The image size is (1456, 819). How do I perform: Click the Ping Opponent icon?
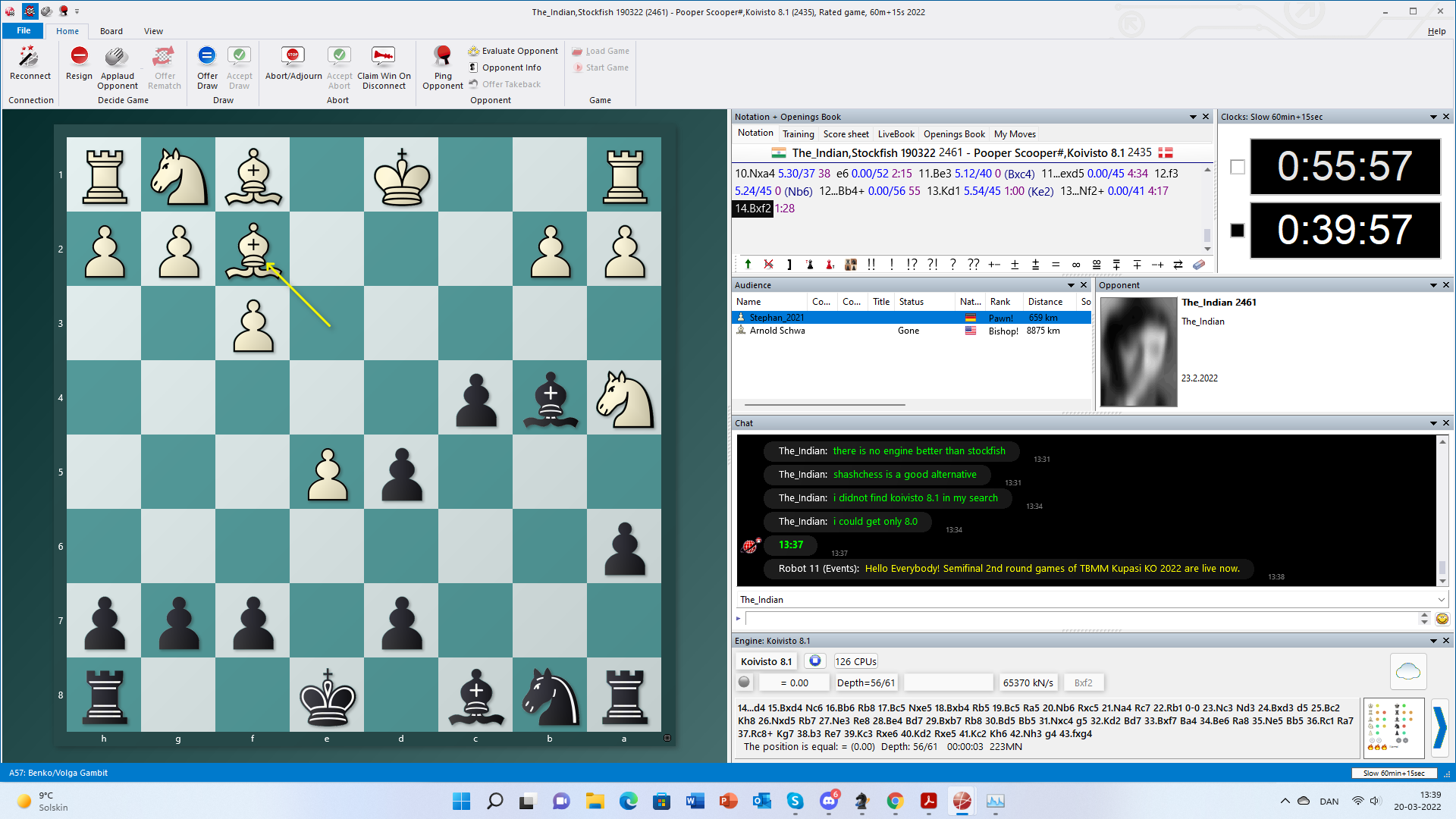tap(442, 56)
